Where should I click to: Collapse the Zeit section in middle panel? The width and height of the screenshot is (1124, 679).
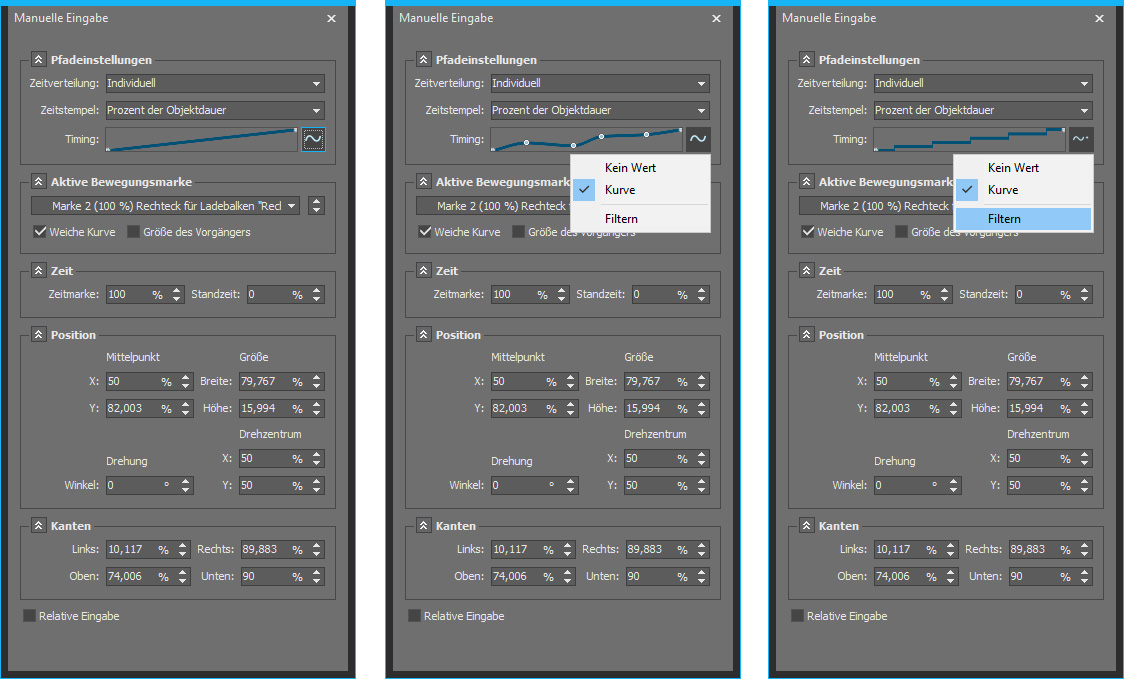423,271
